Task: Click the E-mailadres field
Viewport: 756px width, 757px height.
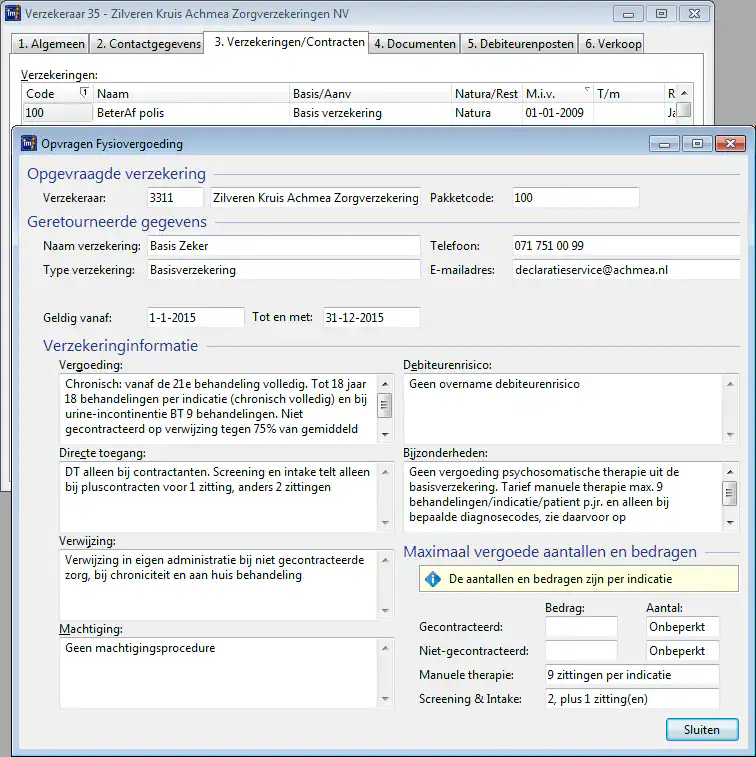Action: [624, 270]
